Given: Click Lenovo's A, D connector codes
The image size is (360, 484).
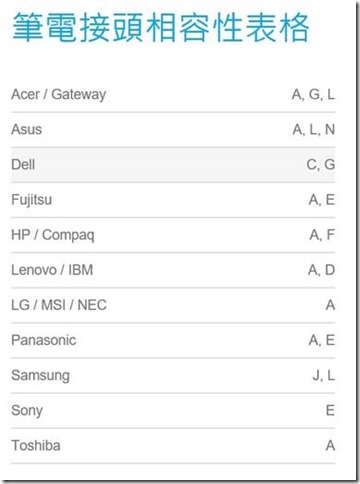Looking at the screenshot, I should tap(321, 270).
